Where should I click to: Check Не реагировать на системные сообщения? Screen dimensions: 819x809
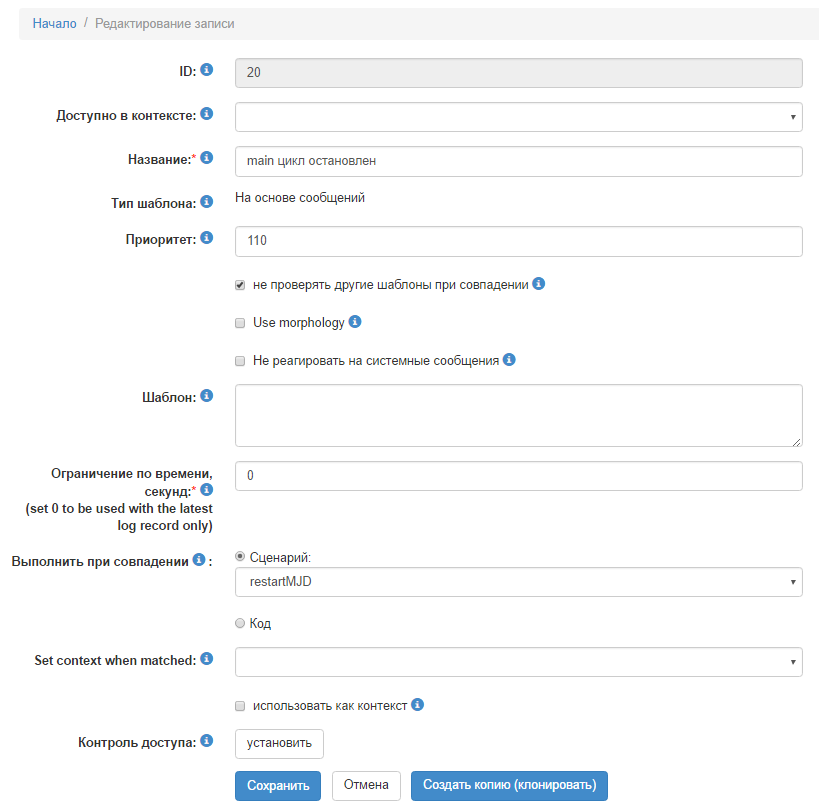(239, 360)
